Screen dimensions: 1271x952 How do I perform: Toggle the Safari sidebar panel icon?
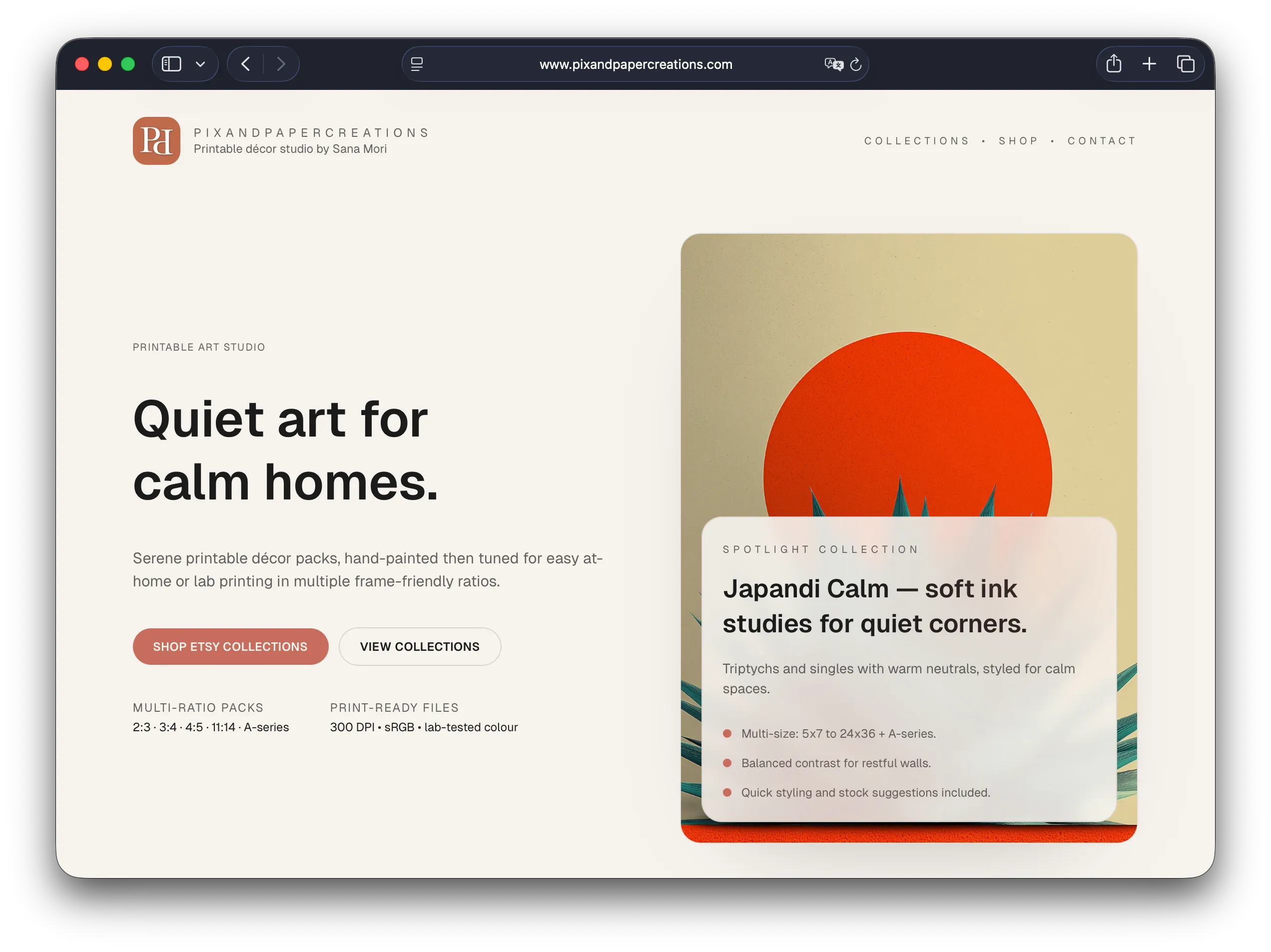coord(171,64)
